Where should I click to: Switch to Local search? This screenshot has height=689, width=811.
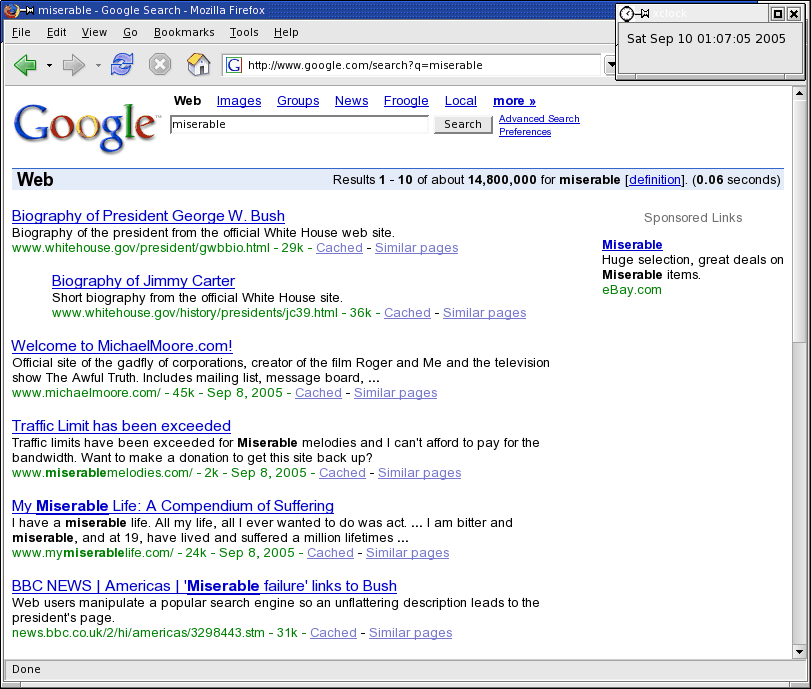coord(461,101)
